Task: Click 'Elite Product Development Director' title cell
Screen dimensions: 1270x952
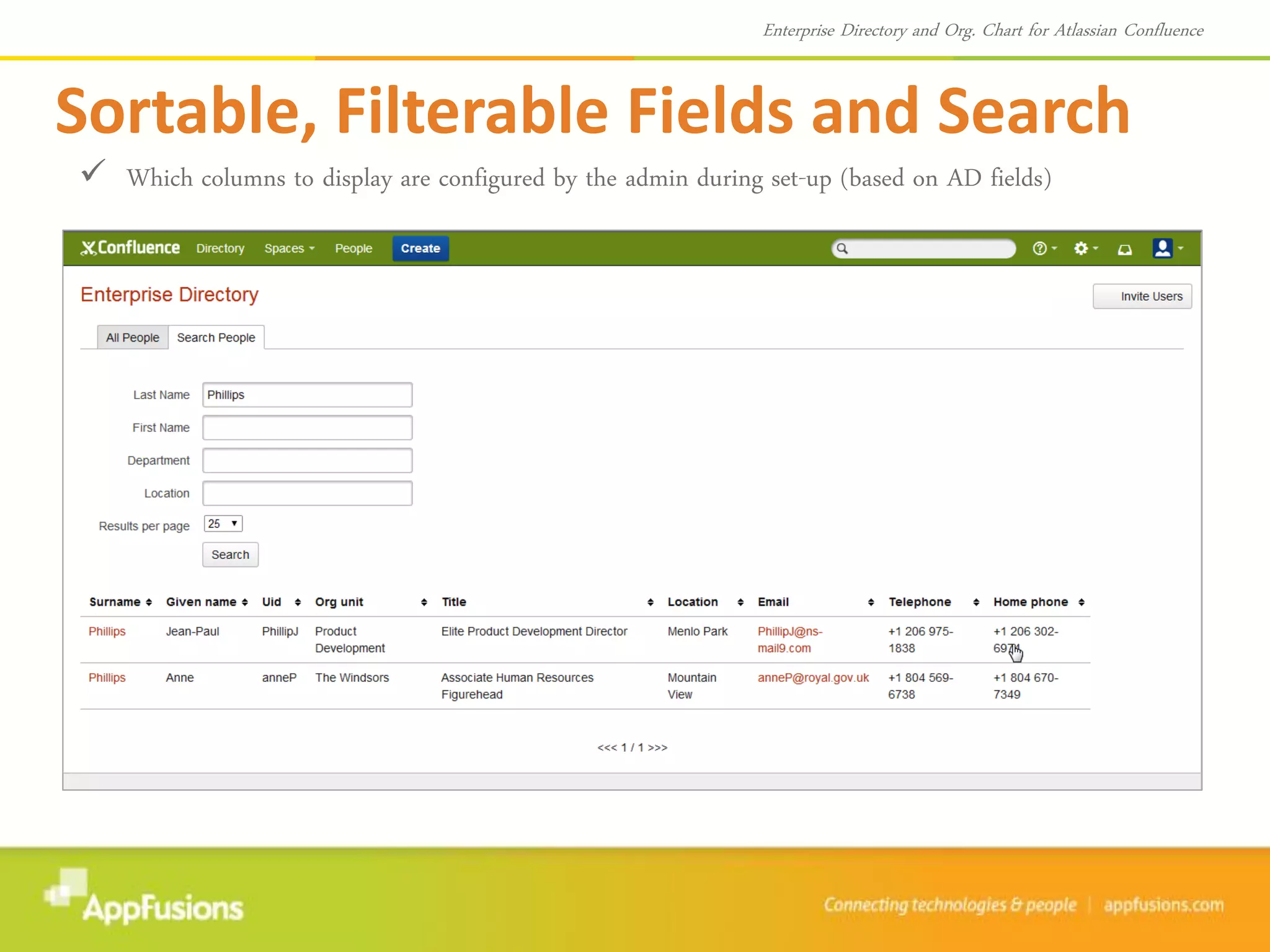Action: [535, 632]
